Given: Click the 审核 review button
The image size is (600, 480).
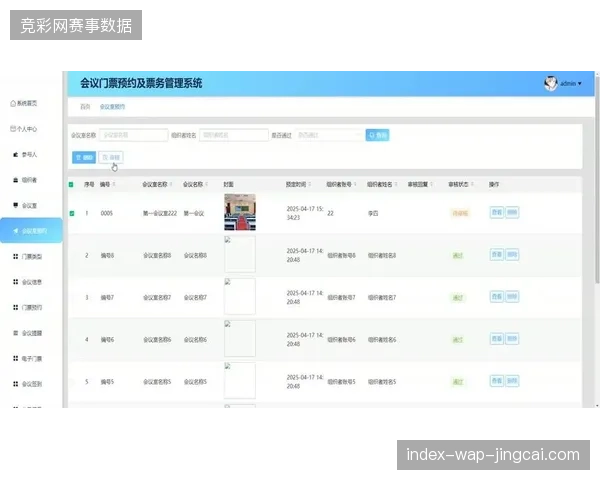Looking at the screenshot, I should pos(111,157).
